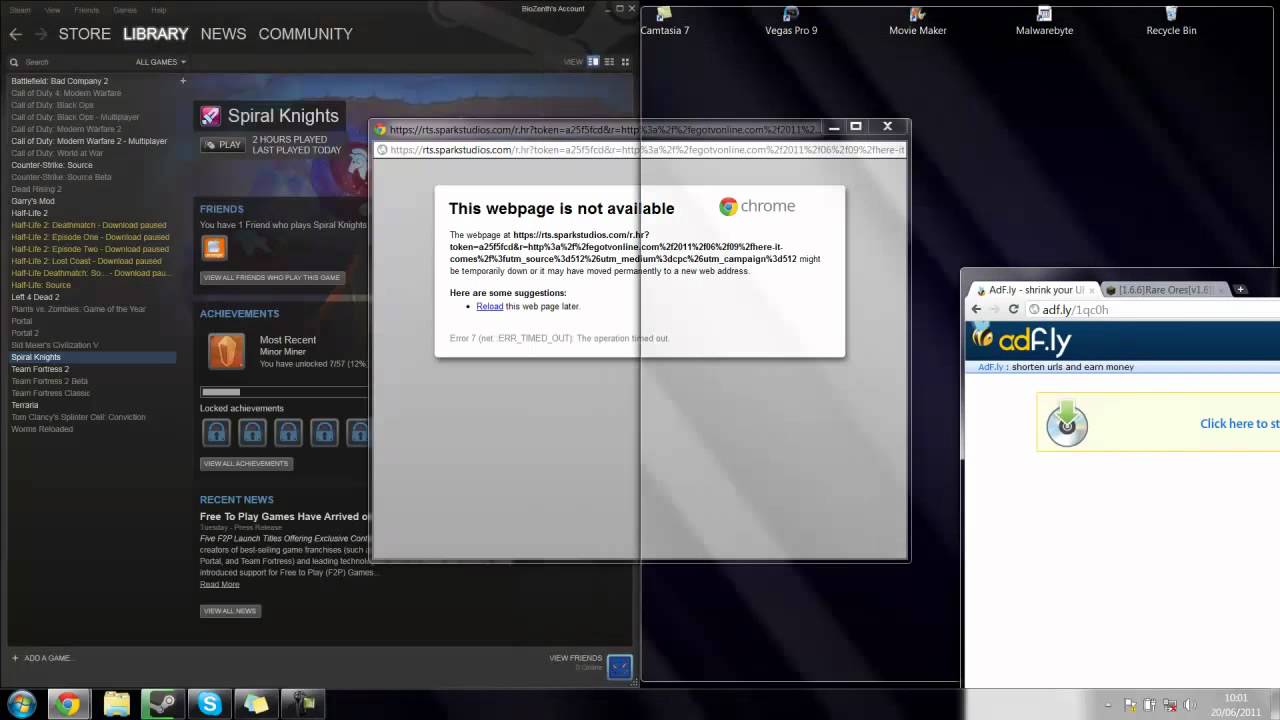Select Team Fortress 2 in games list
Image resolution: width=1280 pixels, height=720 pixels.
click(x=40, y=369)
